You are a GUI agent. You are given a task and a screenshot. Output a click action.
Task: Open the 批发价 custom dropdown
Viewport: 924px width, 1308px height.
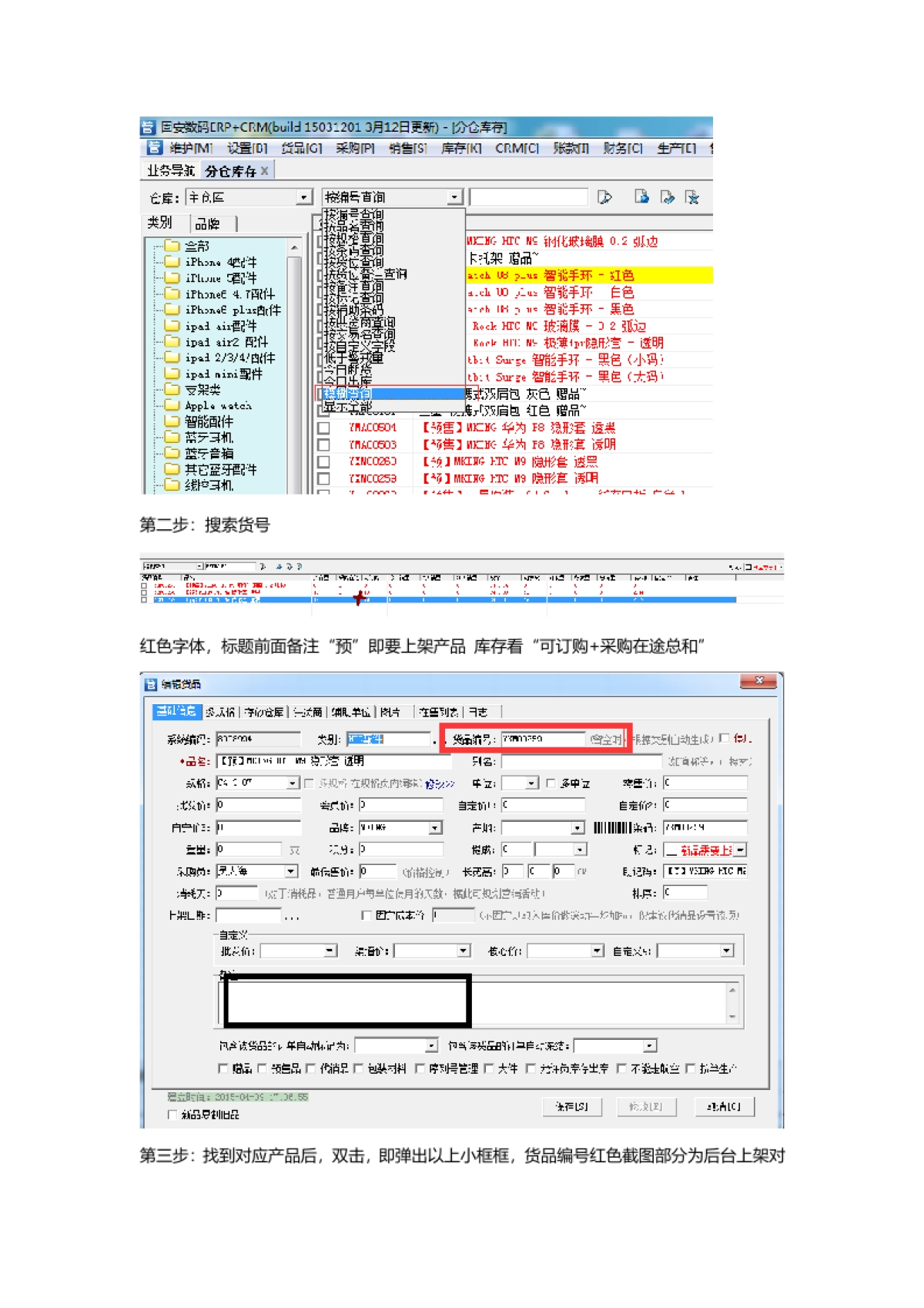(330, 951)
